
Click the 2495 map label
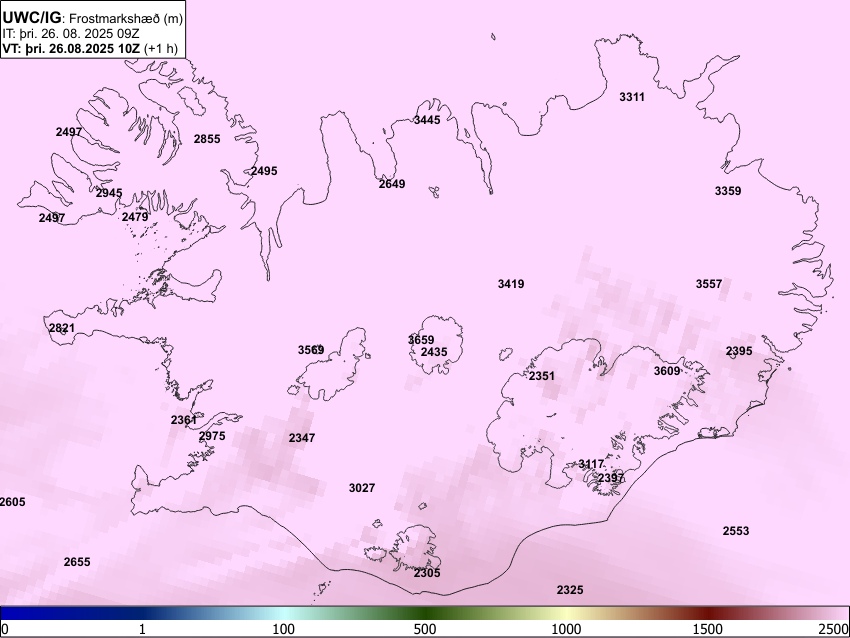[264, 171]
